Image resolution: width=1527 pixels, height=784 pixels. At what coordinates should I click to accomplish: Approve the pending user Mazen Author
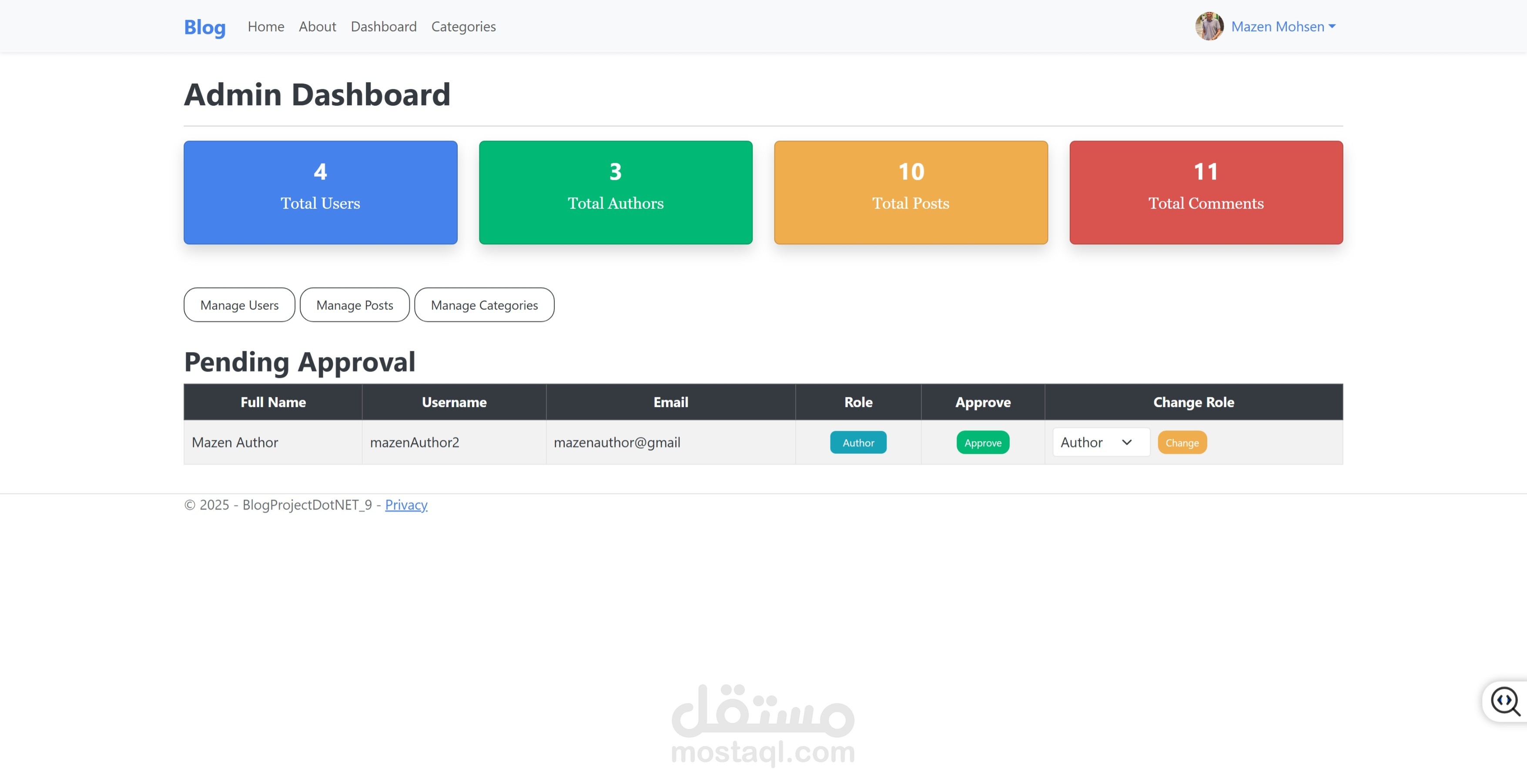point(982,442)
